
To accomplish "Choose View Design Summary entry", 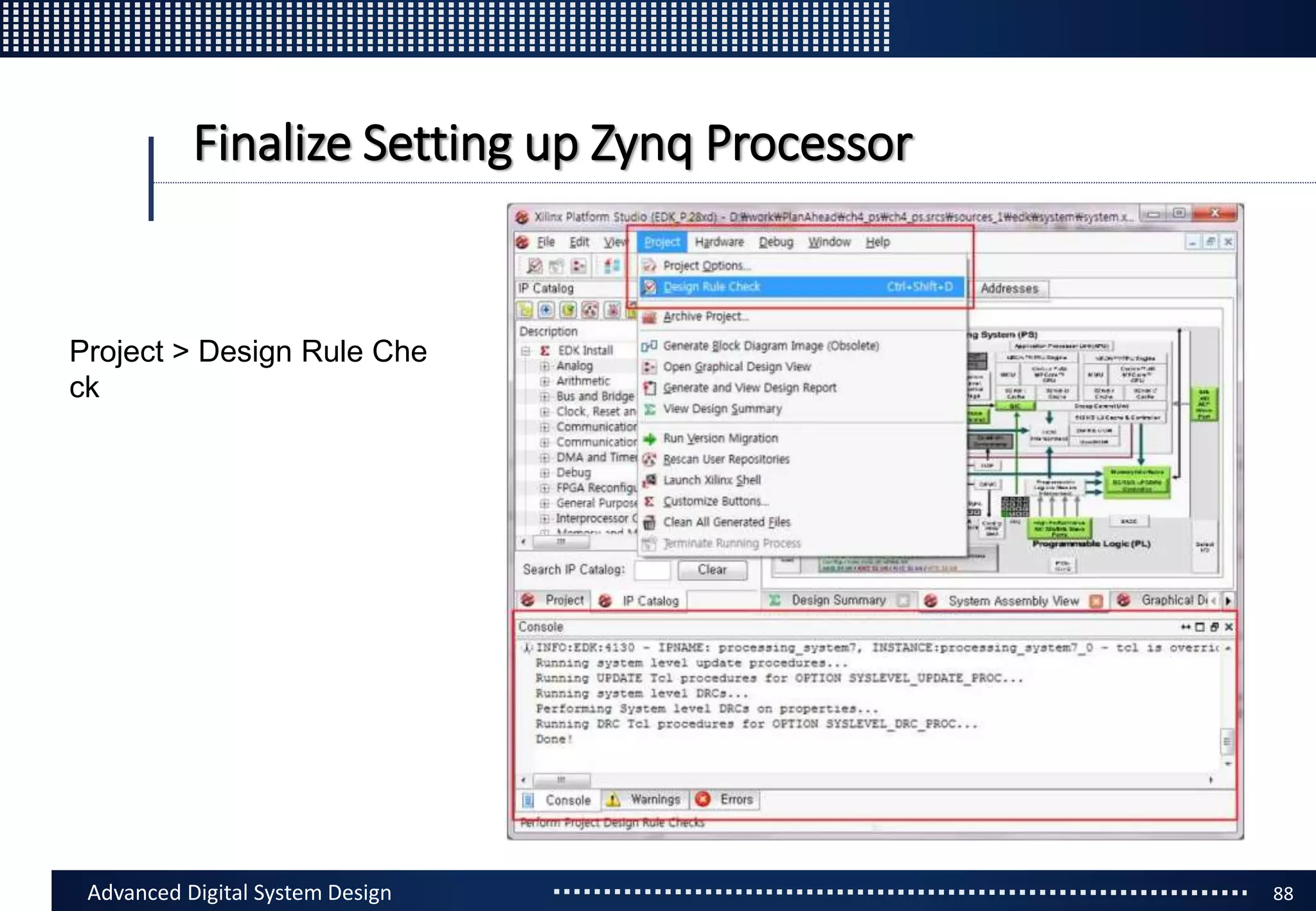I will 802,409.
